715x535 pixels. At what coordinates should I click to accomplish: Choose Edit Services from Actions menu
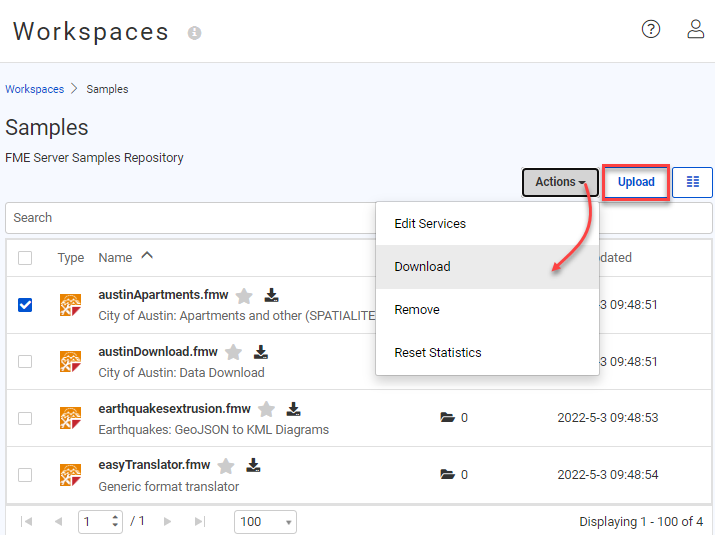click(x=487, y=223)
